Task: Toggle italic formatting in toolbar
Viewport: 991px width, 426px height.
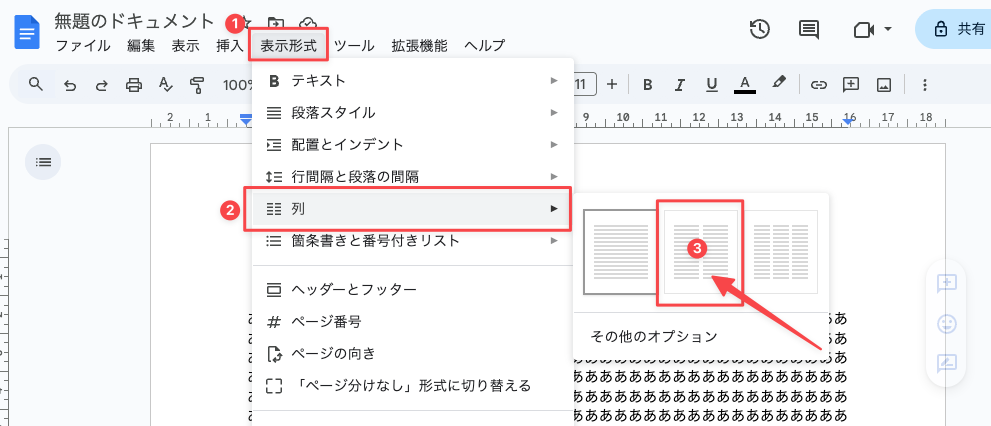Action: coord(680,85)
